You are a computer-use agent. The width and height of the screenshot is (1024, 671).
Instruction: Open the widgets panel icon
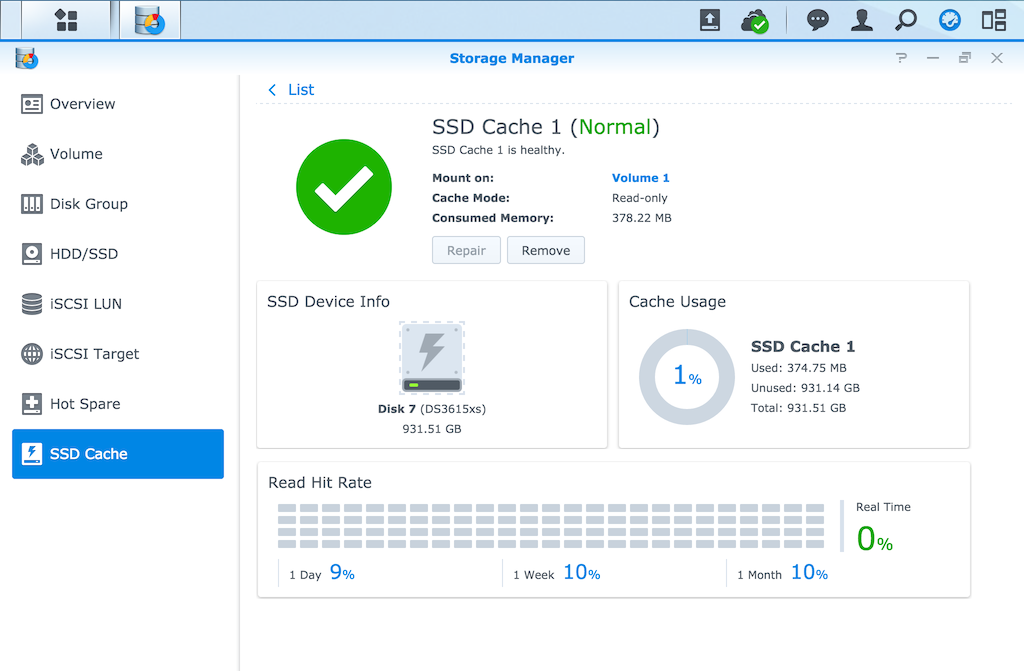pos(994,20)
